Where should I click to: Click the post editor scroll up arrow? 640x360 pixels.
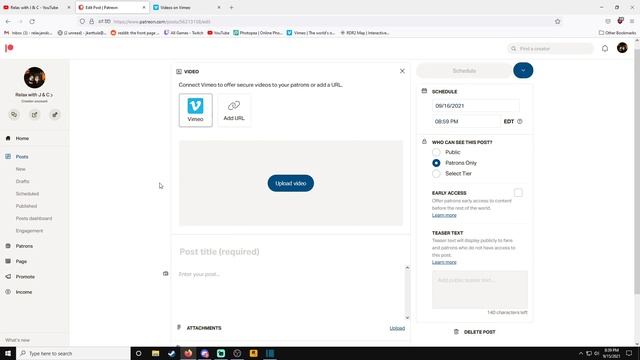click(407, 268)
